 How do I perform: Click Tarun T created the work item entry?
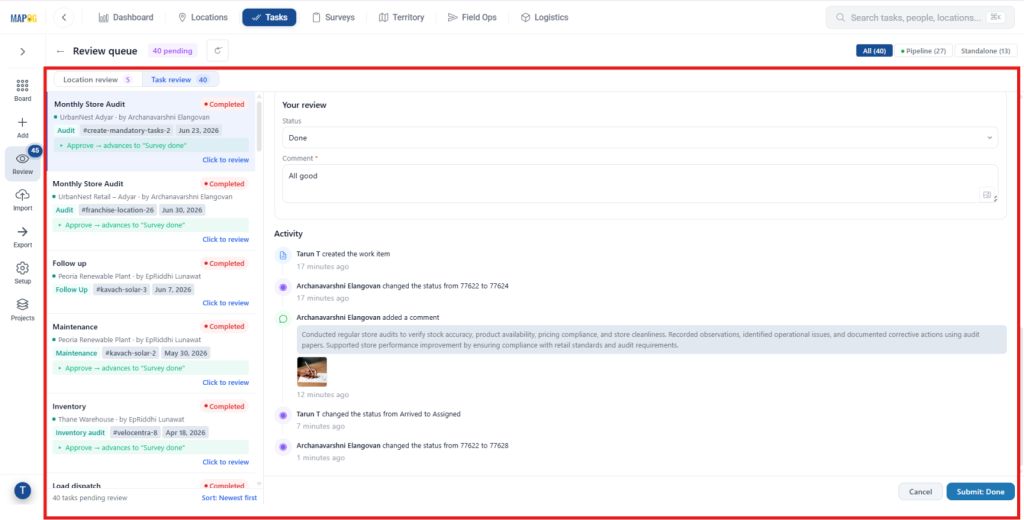[x=343, y=254]
